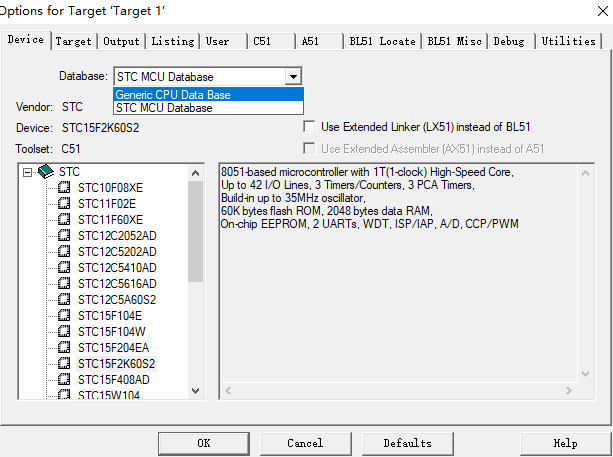
Task: Switch to the Target tab
Action: (73, 41)
